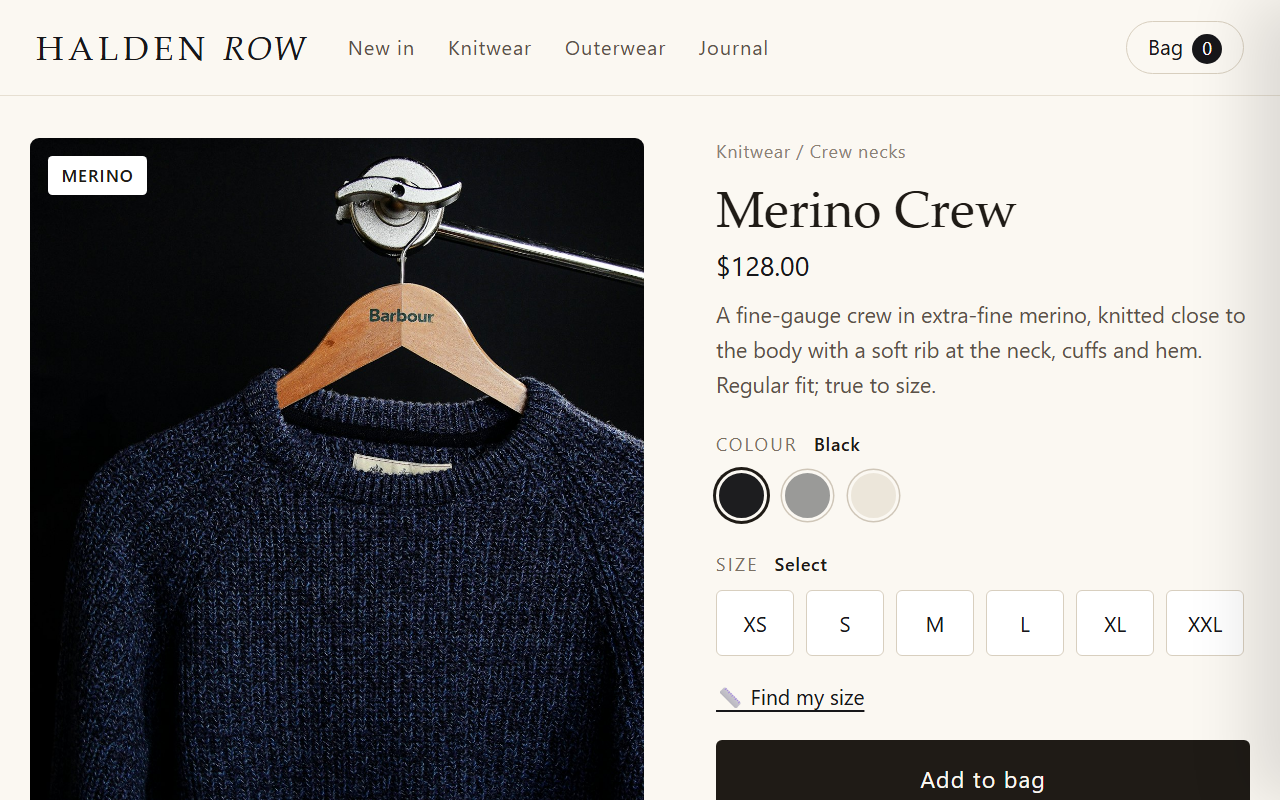Open the Bag button

1185,48
